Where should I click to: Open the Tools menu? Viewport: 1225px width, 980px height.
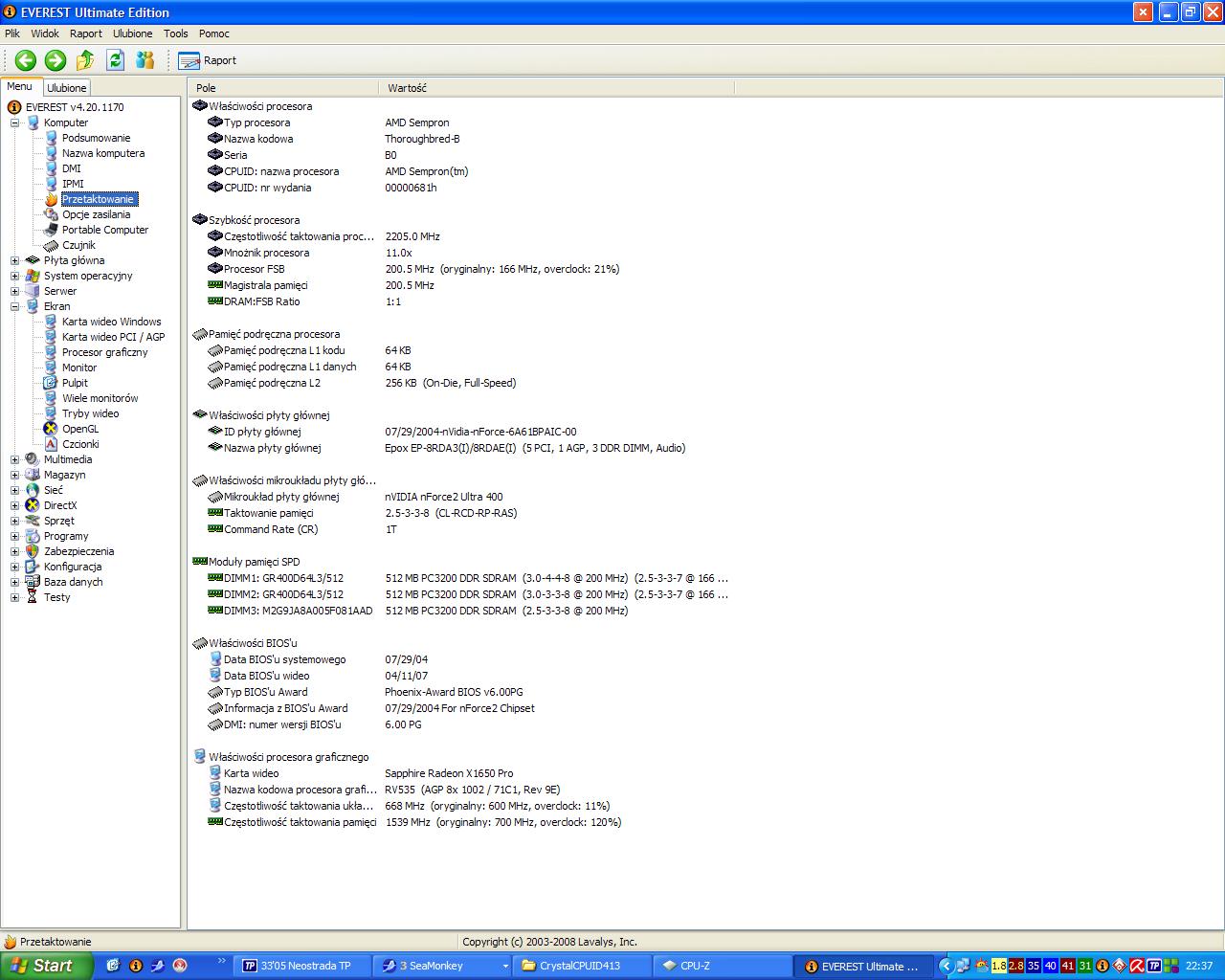tap(176, 33)
